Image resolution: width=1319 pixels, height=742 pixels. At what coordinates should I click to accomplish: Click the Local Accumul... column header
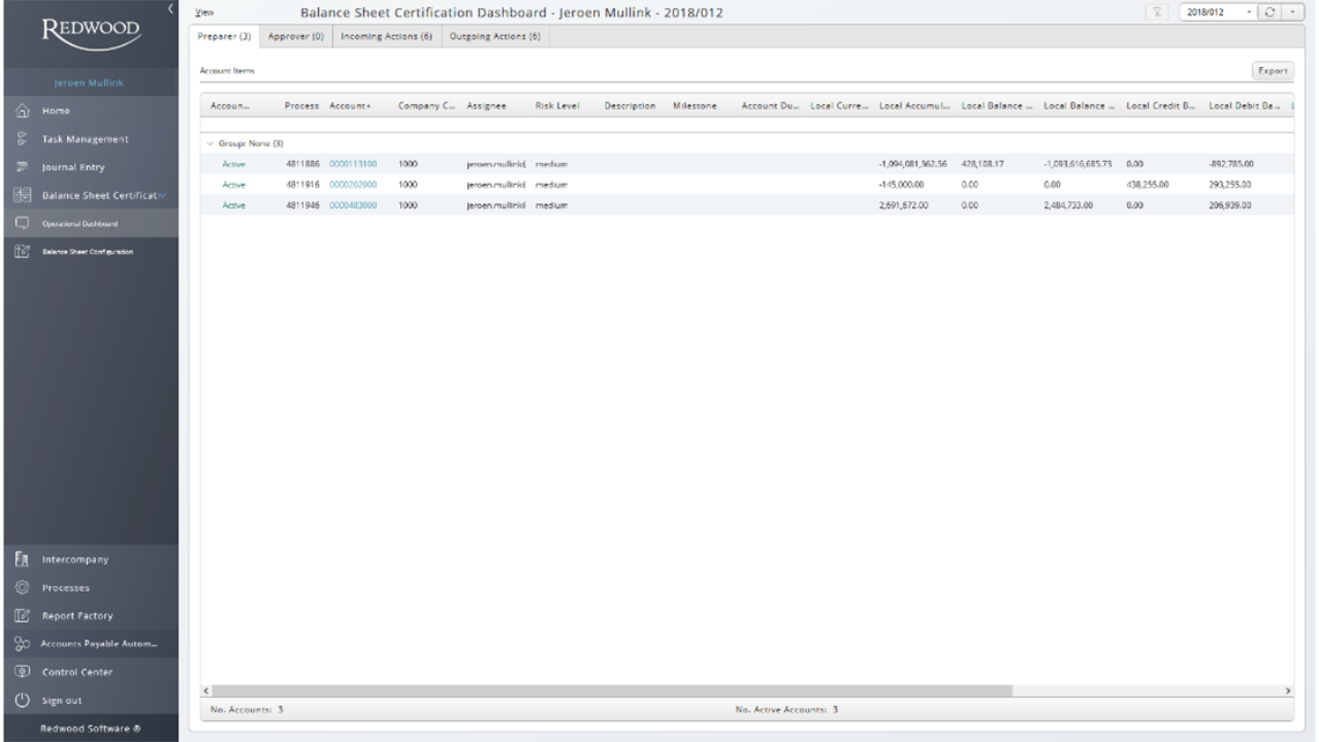914,106
